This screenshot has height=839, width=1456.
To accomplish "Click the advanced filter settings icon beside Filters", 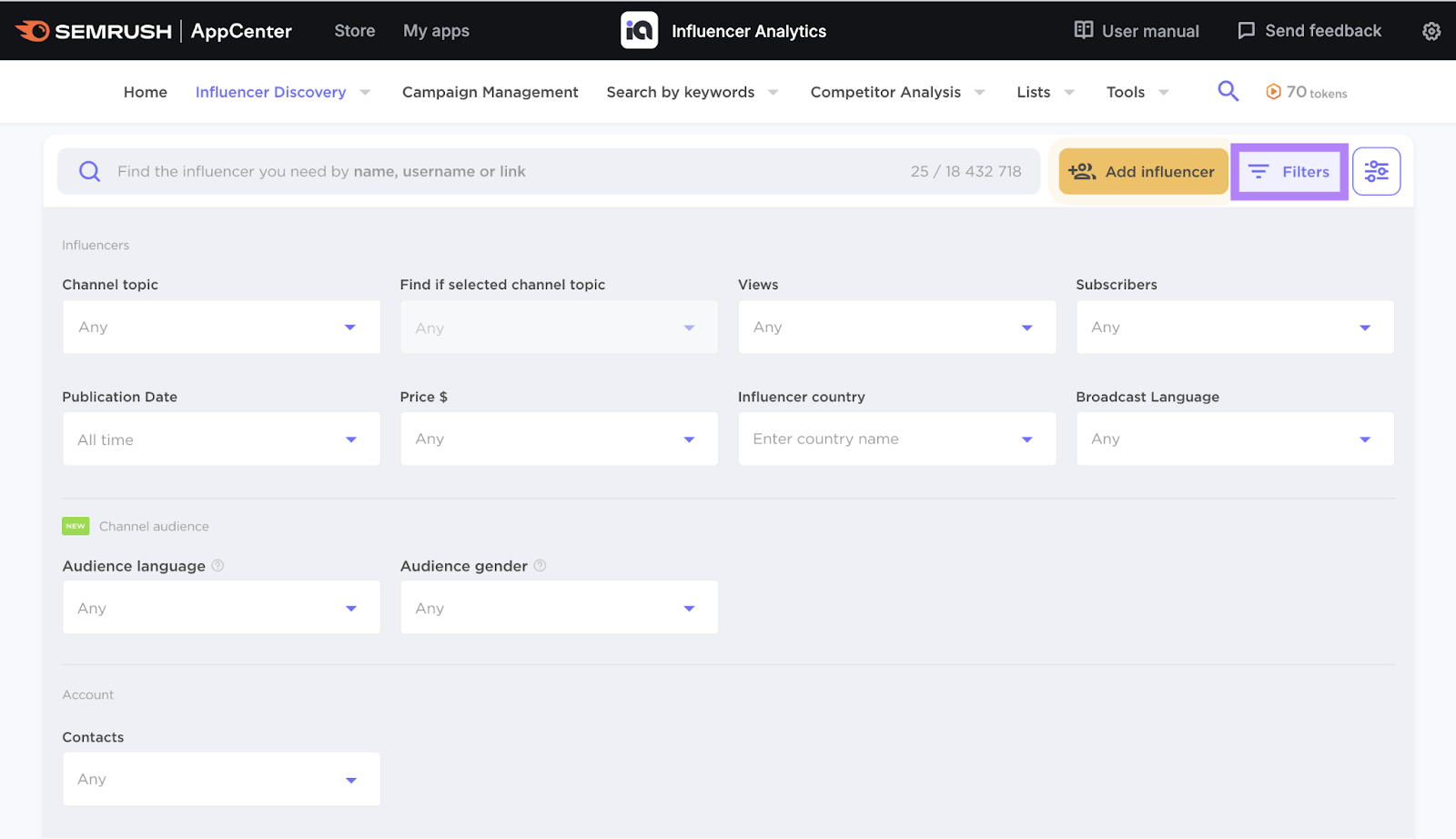I will (1376, 170).
